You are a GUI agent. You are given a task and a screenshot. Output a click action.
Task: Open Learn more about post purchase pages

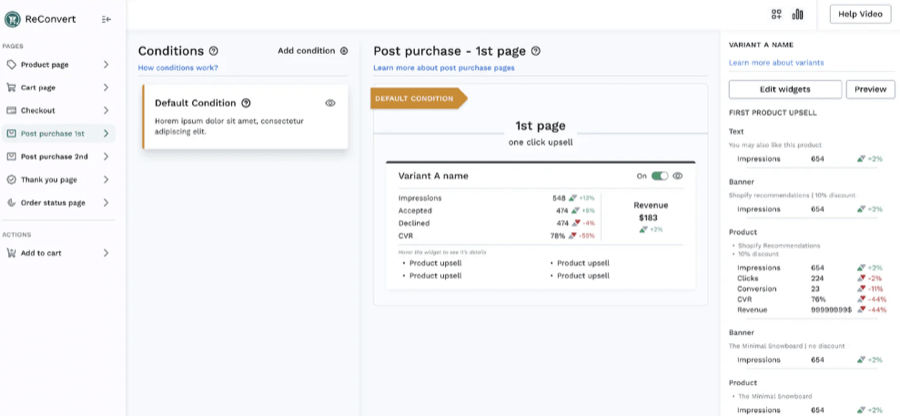point(444,68)
